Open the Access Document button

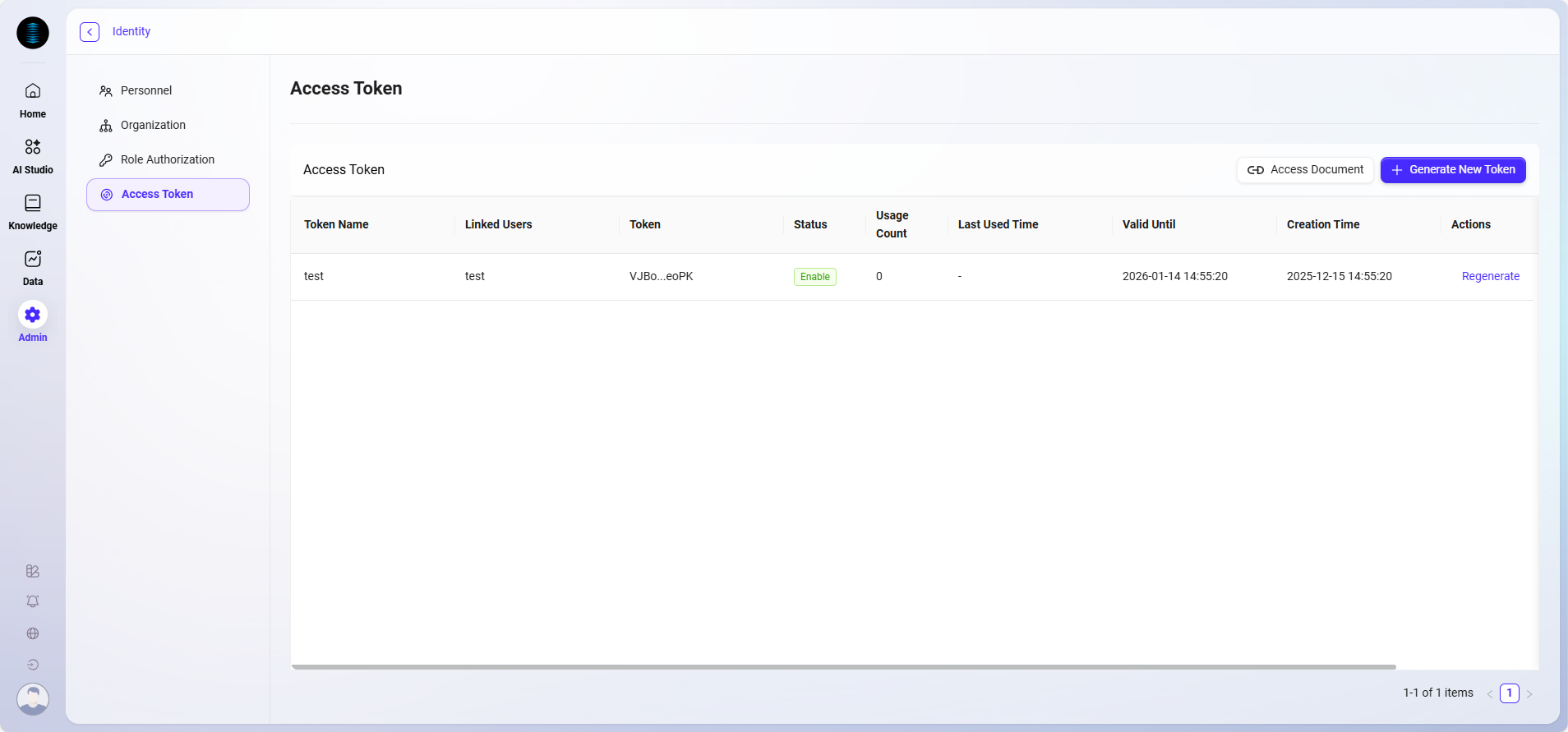[x=1305, y=170]
